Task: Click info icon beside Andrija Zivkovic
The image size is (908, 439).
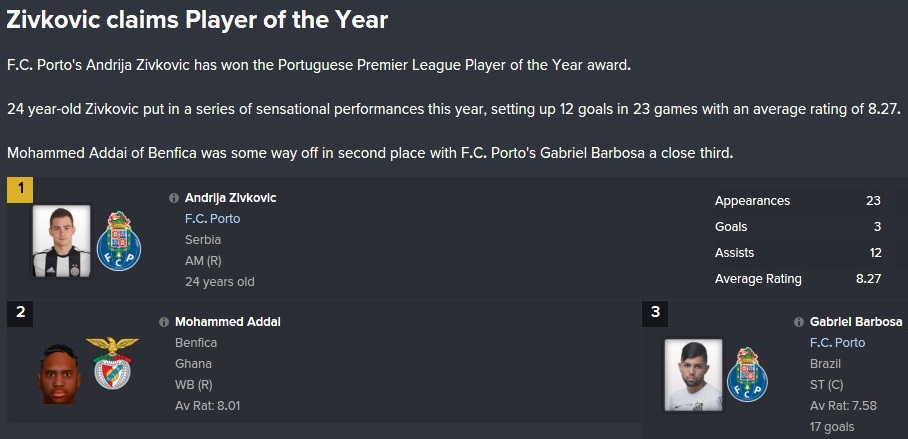Action: click(174, 198)
